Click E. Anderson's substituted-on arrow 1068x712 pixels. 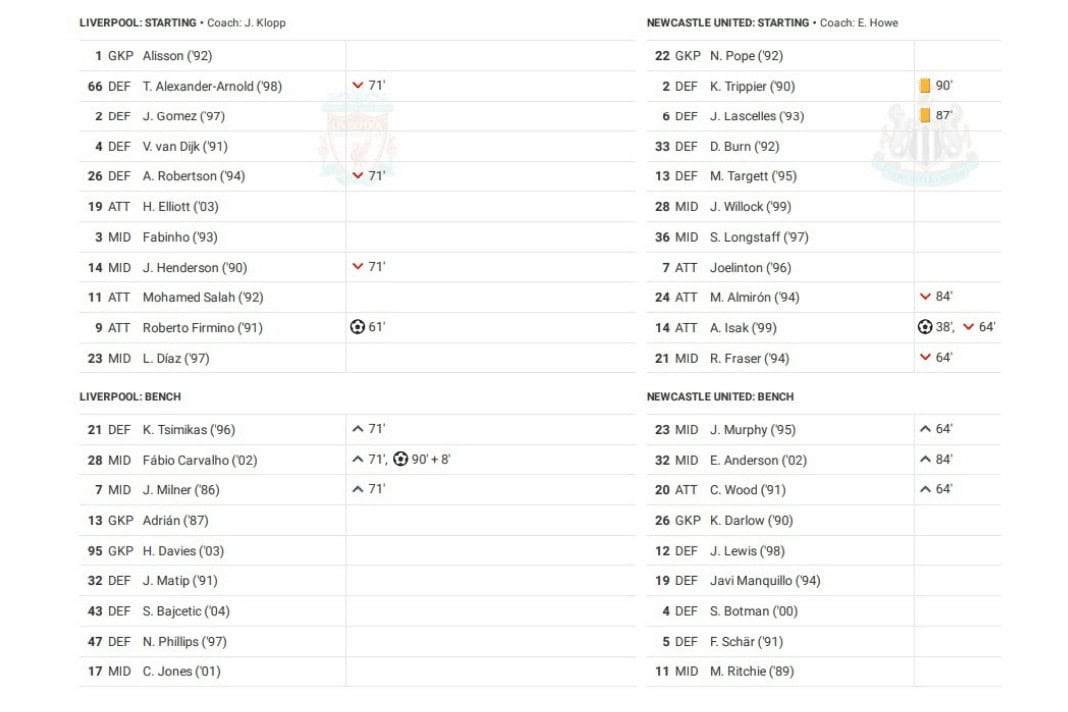click(x=925, y=460)
